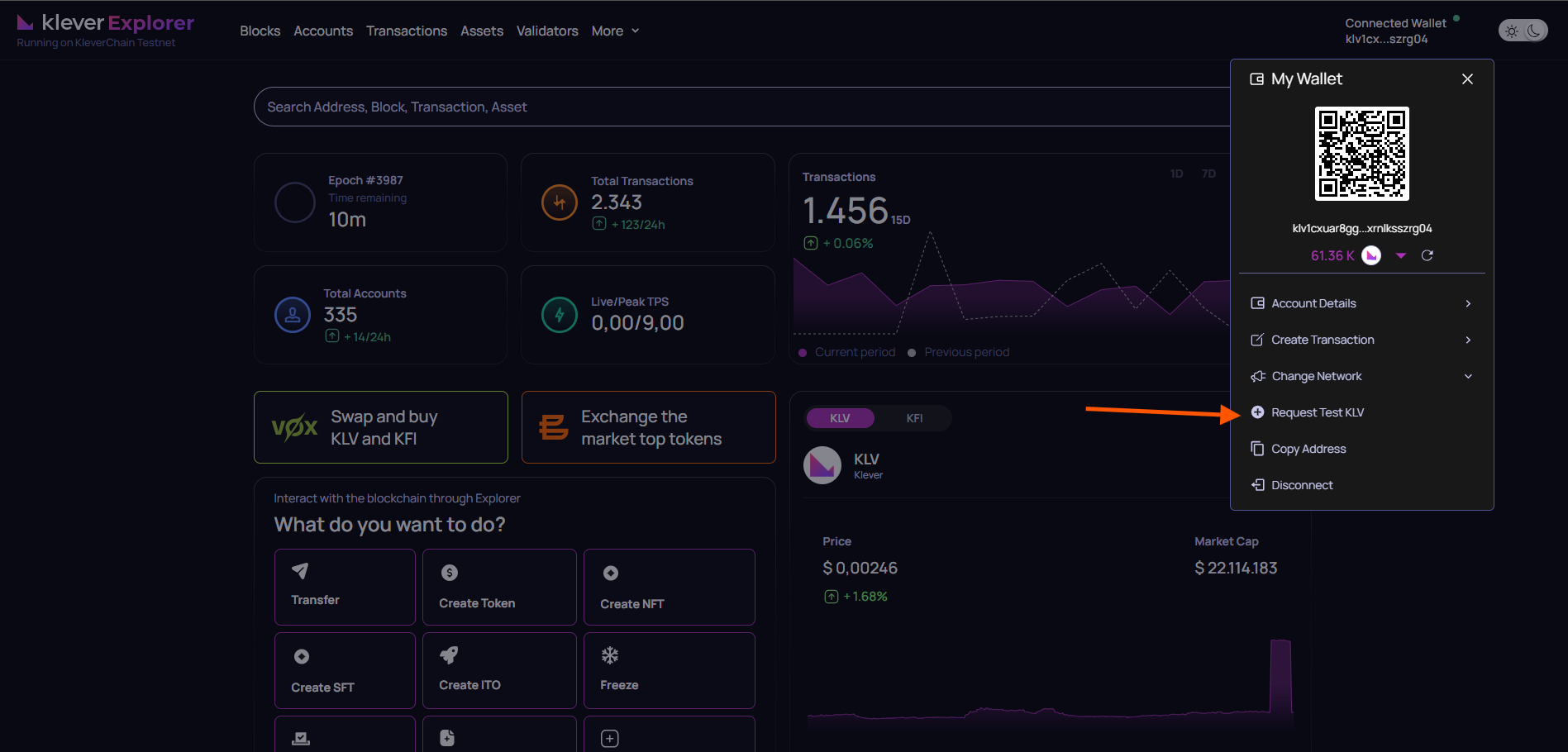Select the 1D transactions chart range
The width and height of the screenshot is (1568, 752).
[x=1176, y=174]
